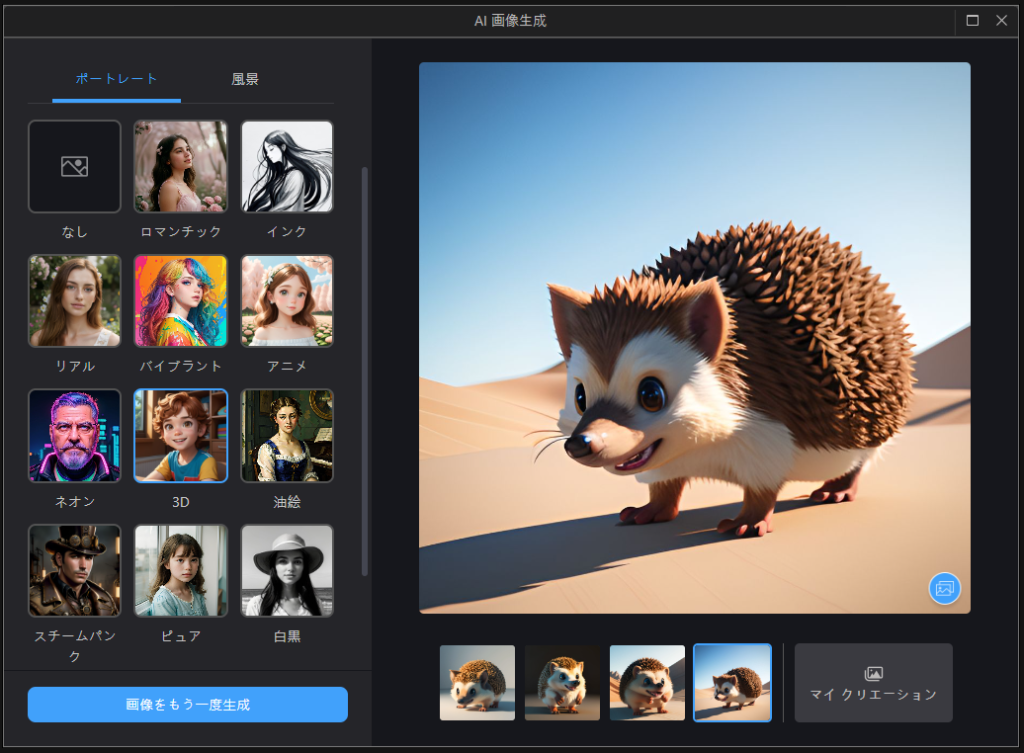Maximize the AI 画像生成 window
The height and width of the screenshot is (753, 1024).
coord(972,20)
